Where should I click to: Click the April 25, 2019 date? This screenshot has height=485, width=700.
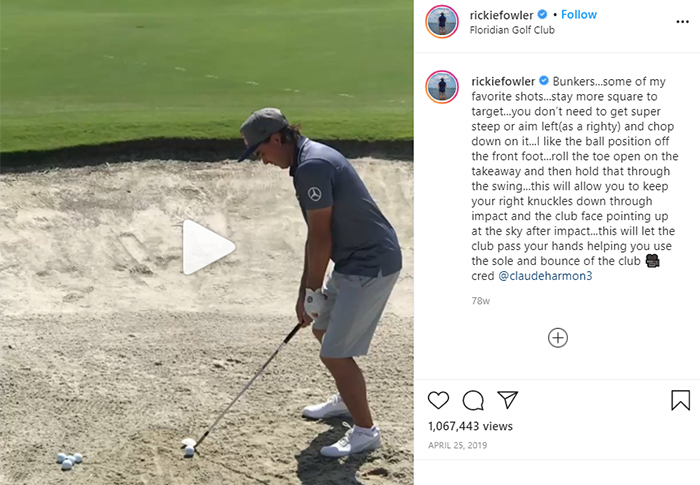pos(458,445)
